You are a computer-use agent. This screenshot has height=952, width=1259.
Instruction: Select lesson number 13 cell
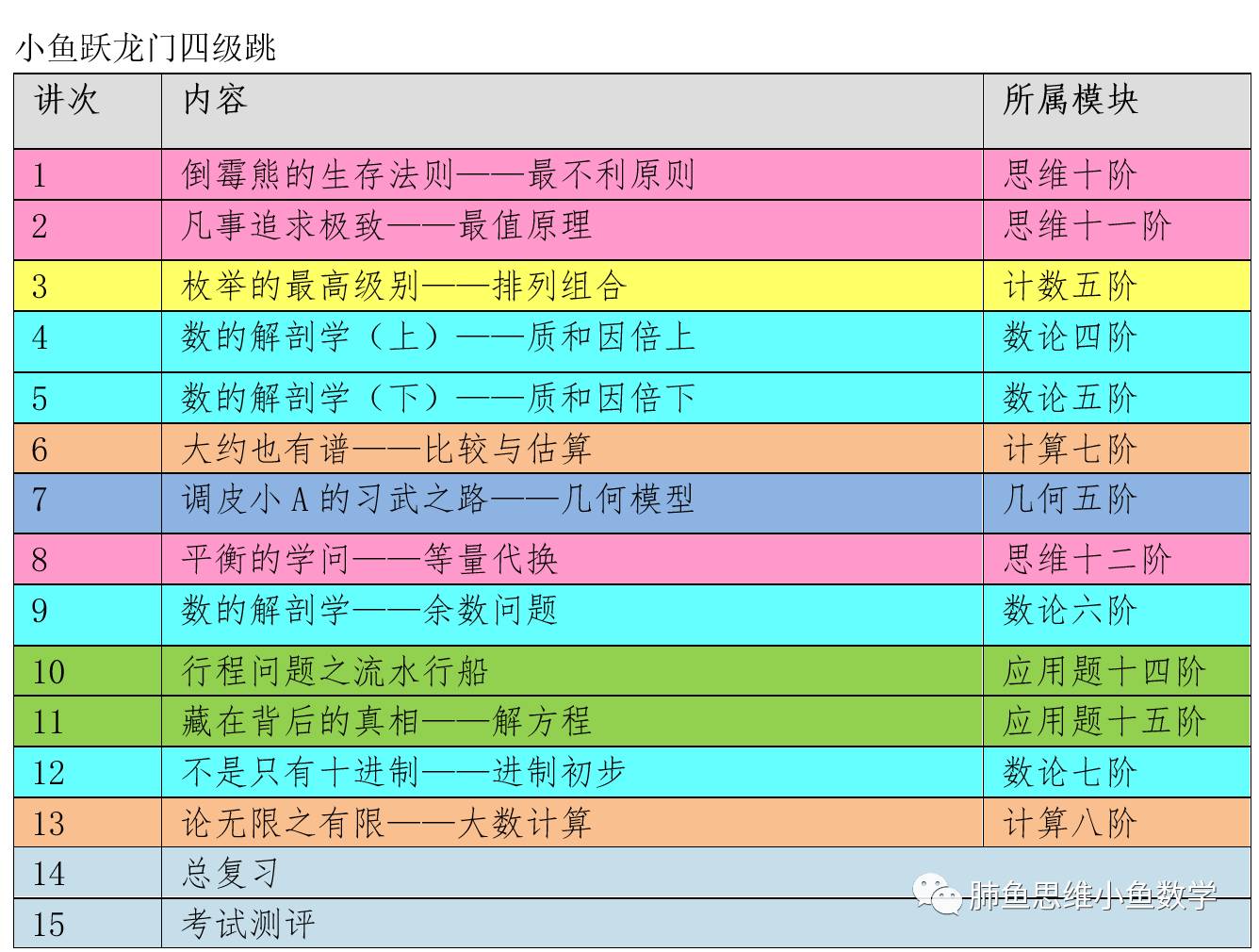coord(88,824)
